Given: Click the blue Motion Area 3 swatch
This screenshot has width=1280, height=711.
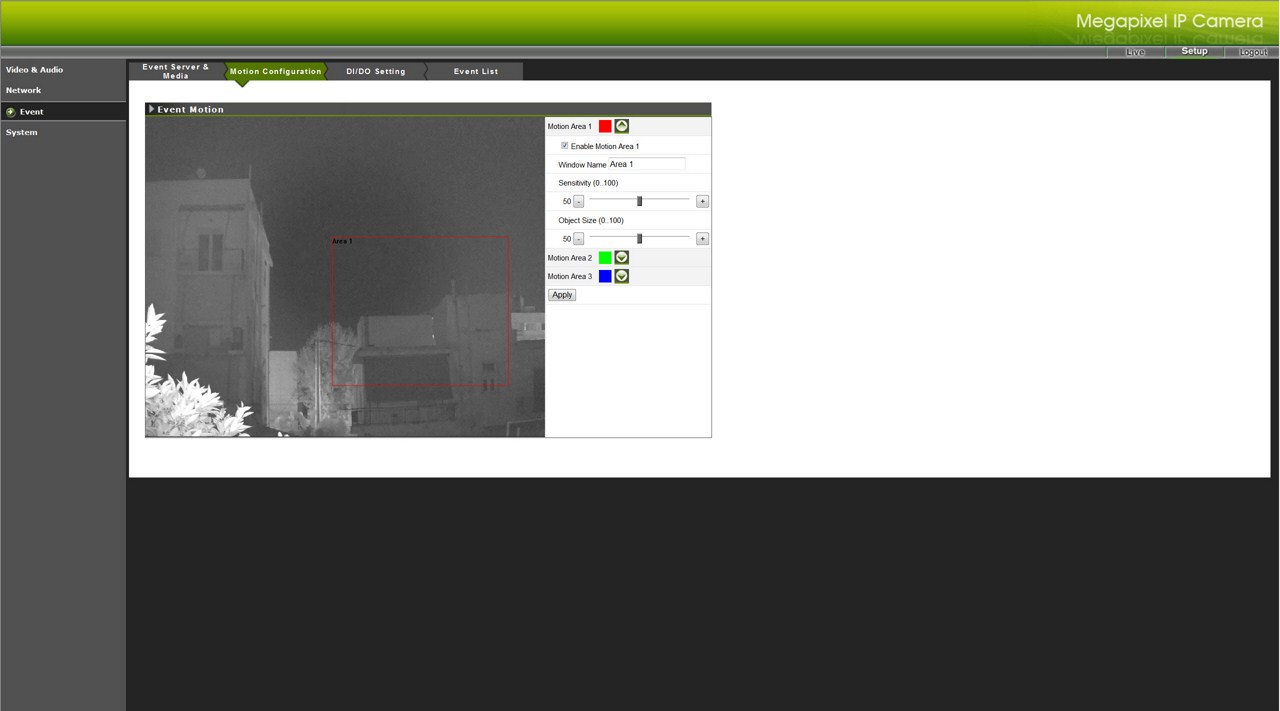Looking at the screenshot, I should (605, 276).
